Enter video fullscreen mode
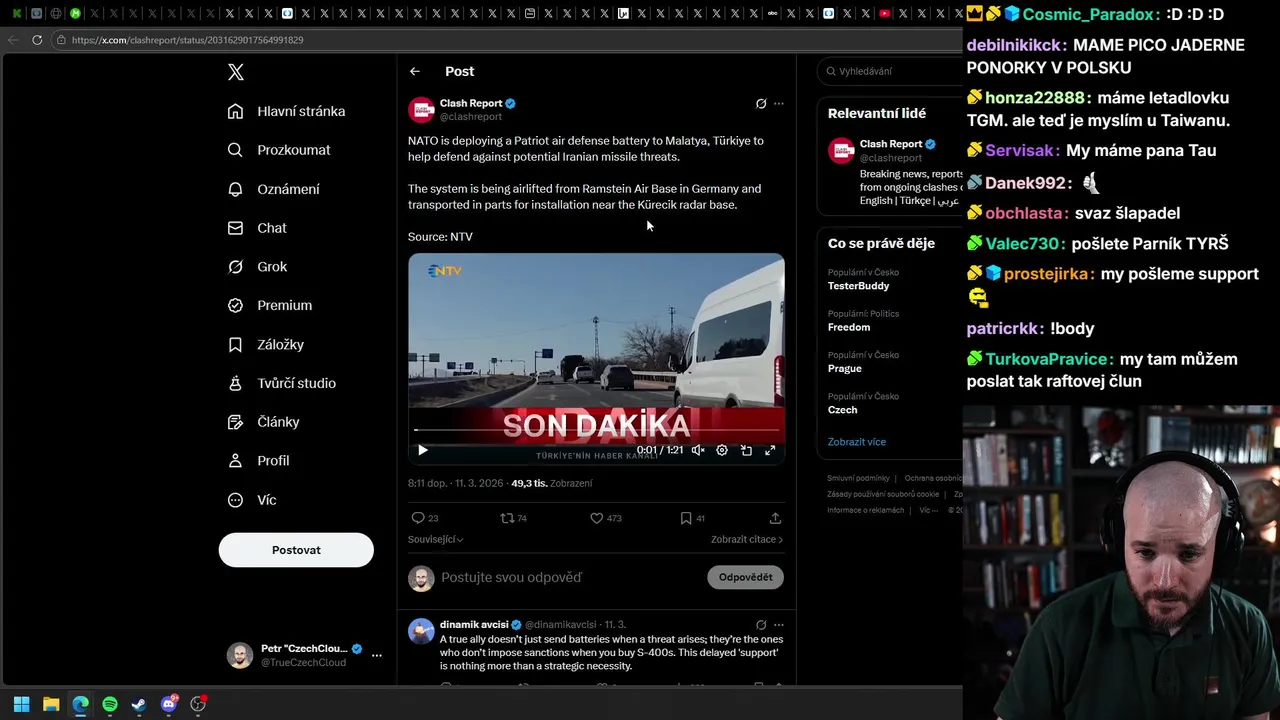Screen dimensions: 1280x720 (770, 451)
